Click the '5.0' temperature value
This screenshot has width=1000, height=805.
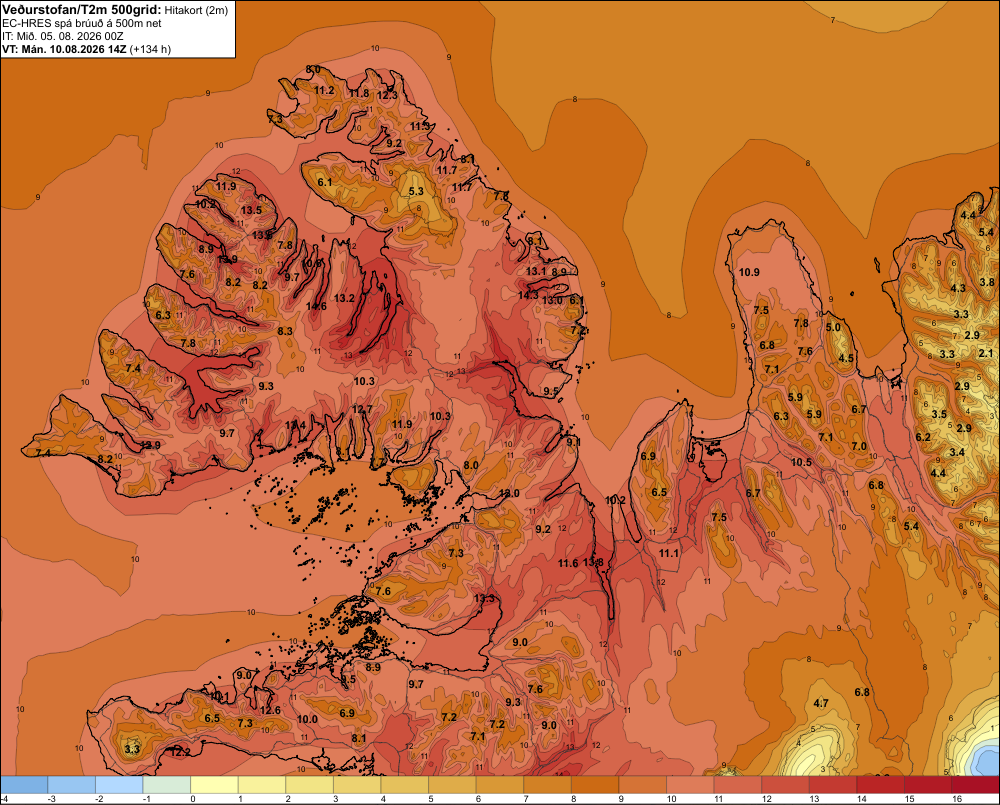(x=833, y=327)
